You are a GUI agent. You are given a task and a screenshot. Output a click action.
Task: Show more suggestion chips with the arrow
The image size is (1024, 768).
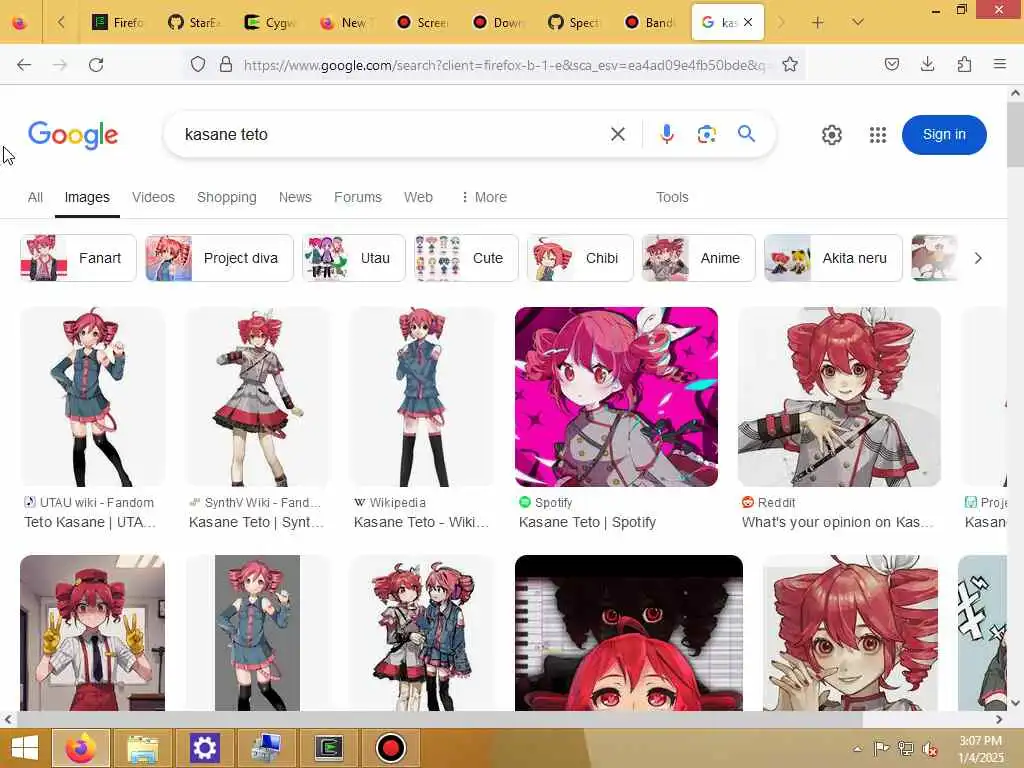point(978,258)
